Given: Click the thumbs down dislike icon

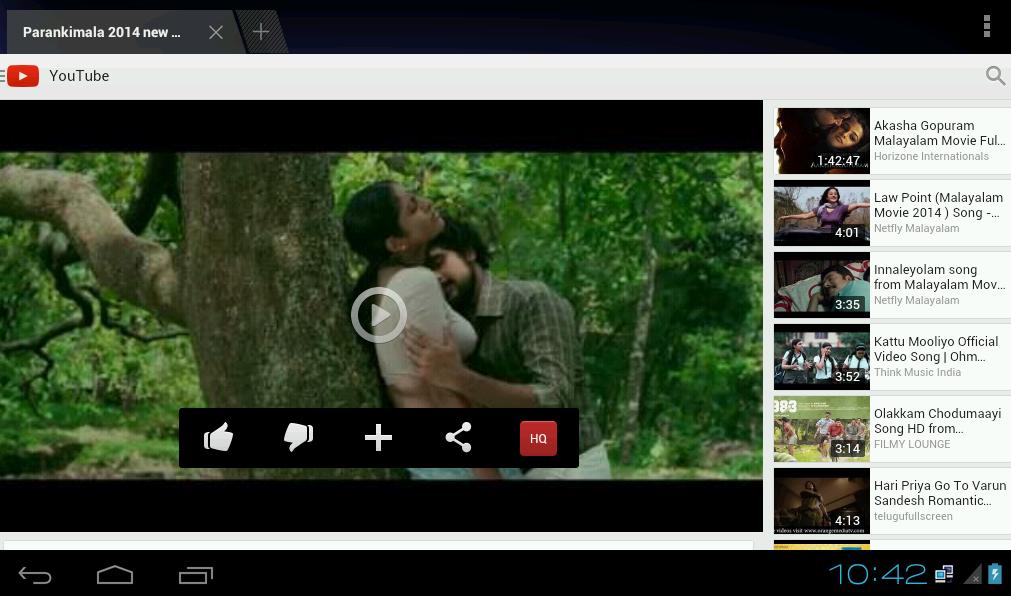Looking at the screenshot, I should coord(299,437).
